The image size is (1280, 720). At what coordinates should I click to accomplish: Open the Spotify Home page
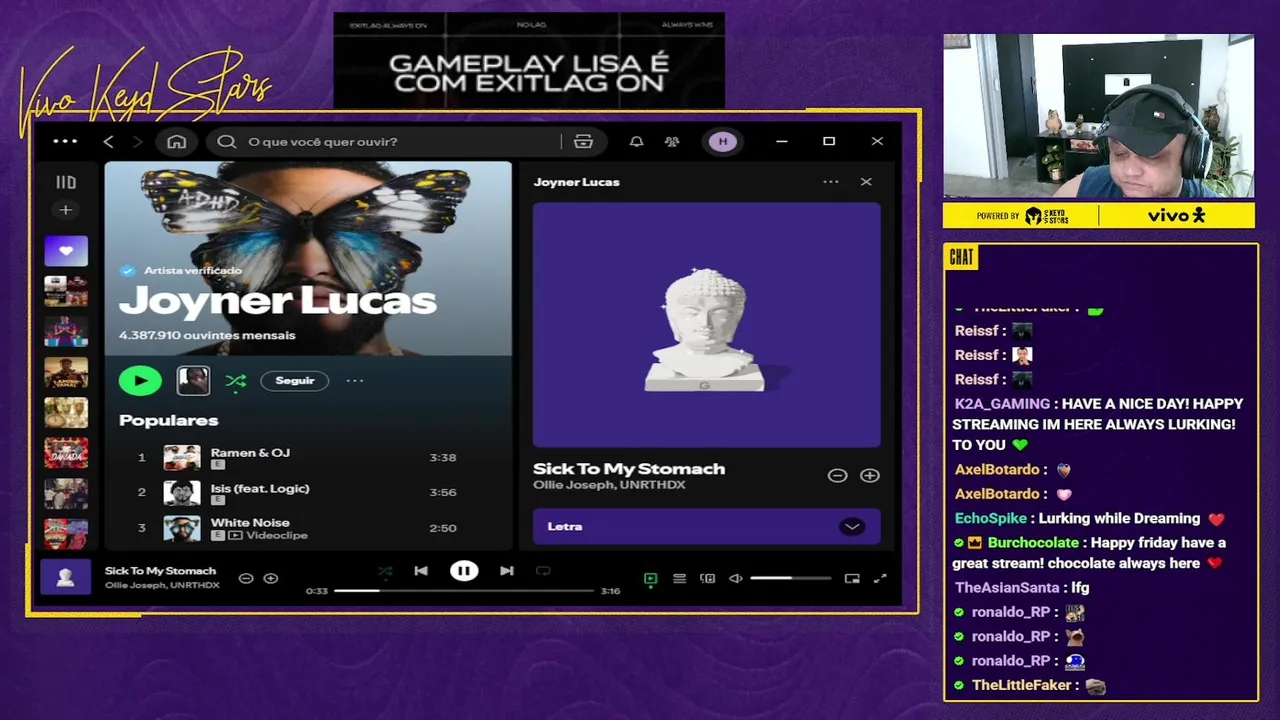click(x=177, y=142)
